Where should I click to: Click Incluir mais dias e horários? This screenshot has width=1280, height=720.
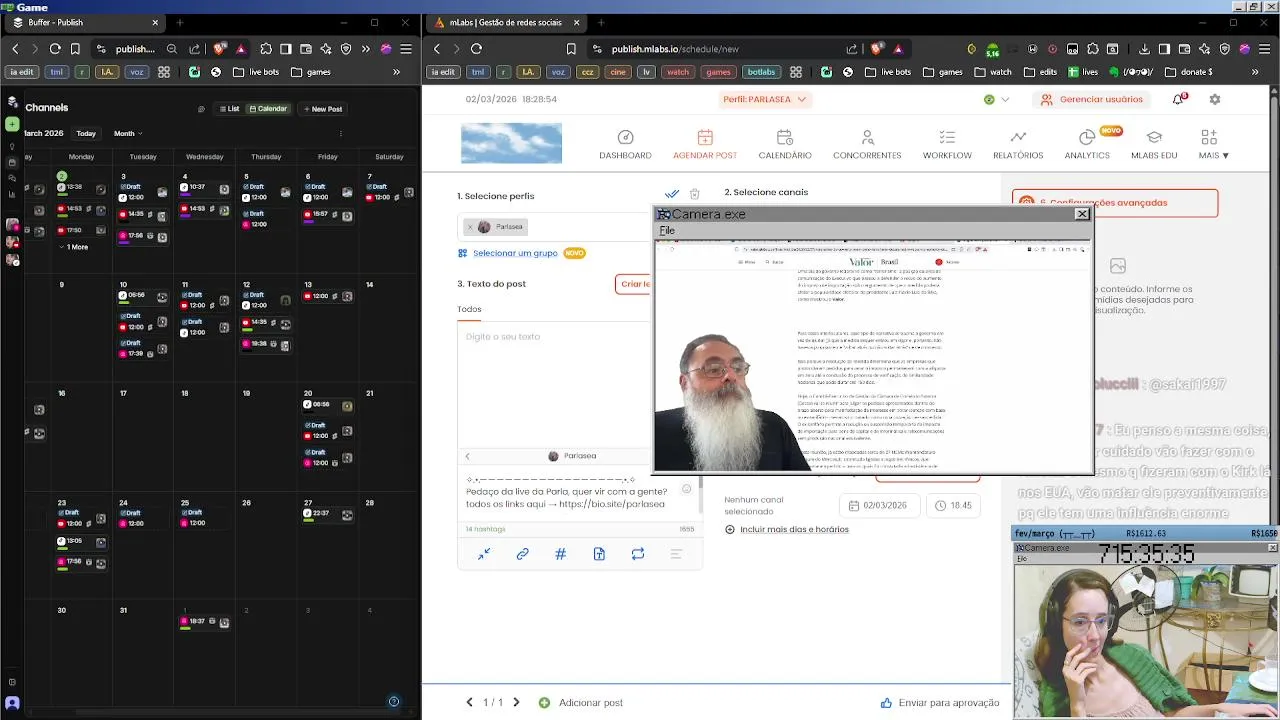pyautogui.click(x=794, y=529)
